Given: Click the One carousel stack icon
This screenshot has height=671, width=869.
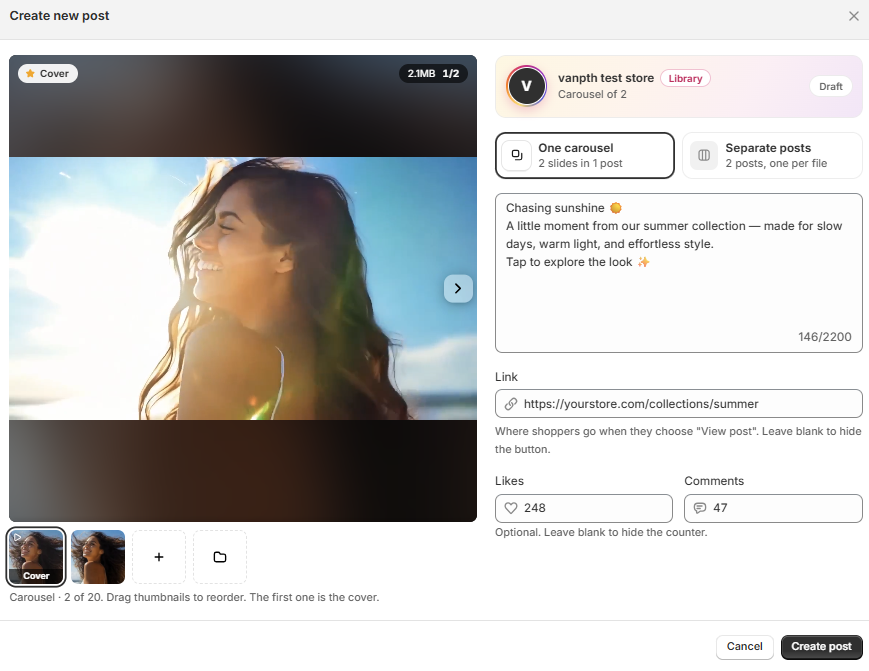Looking at the screenshot, I should [517, 155].
